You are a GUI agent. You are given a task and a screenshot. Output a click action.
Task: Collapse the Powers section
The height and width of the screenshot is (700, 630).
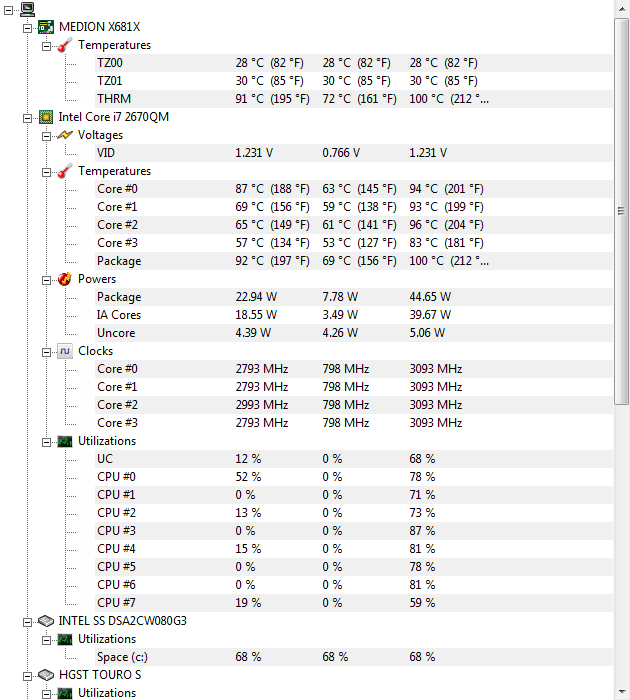pos(46,279)
